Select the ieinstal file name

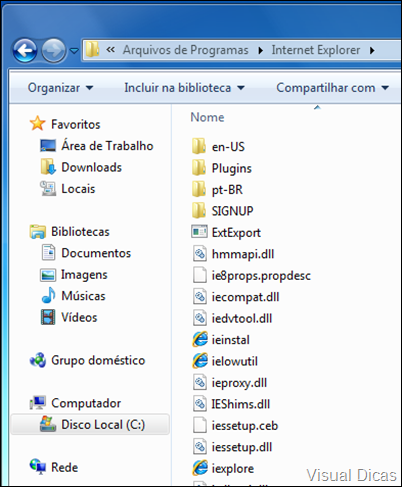point(231,340)
